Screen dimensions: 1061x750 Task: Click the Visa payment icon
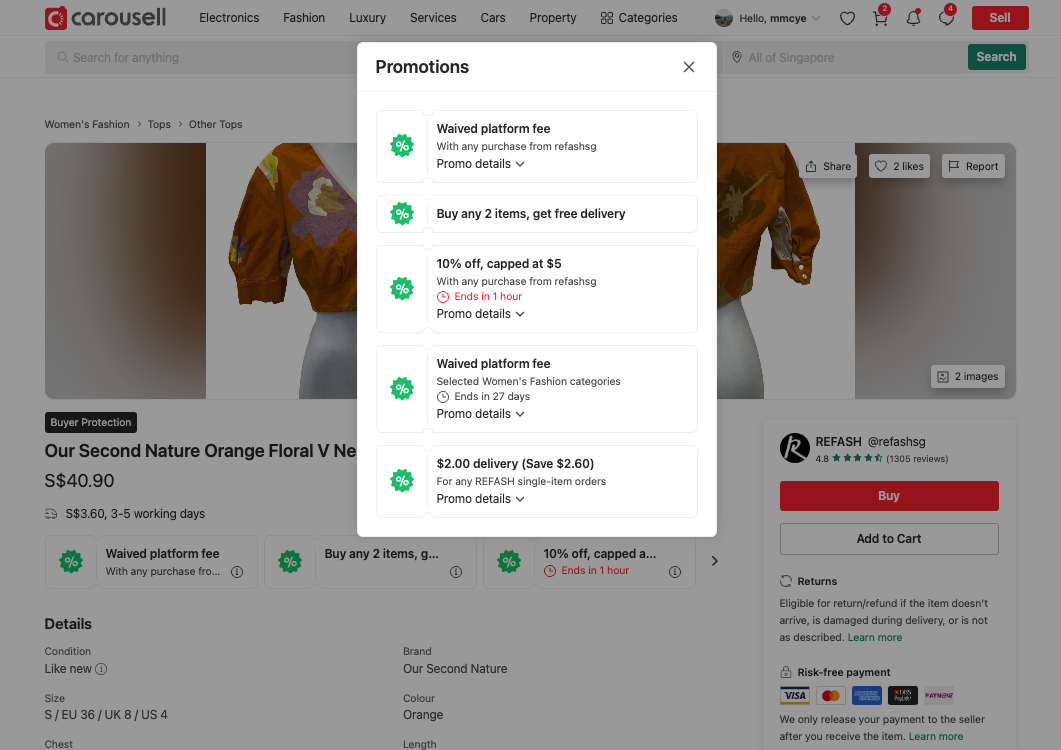795,695
